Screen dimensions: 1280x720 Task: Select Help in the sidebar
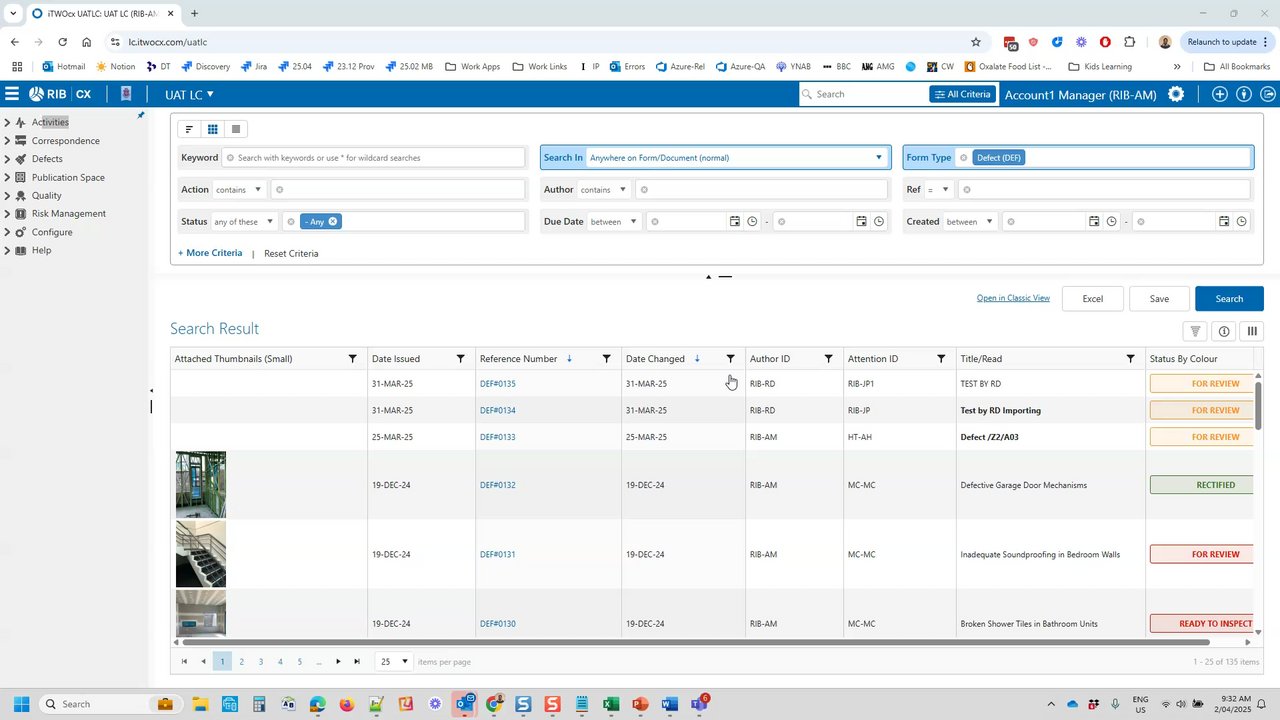[x=41, y=250]
